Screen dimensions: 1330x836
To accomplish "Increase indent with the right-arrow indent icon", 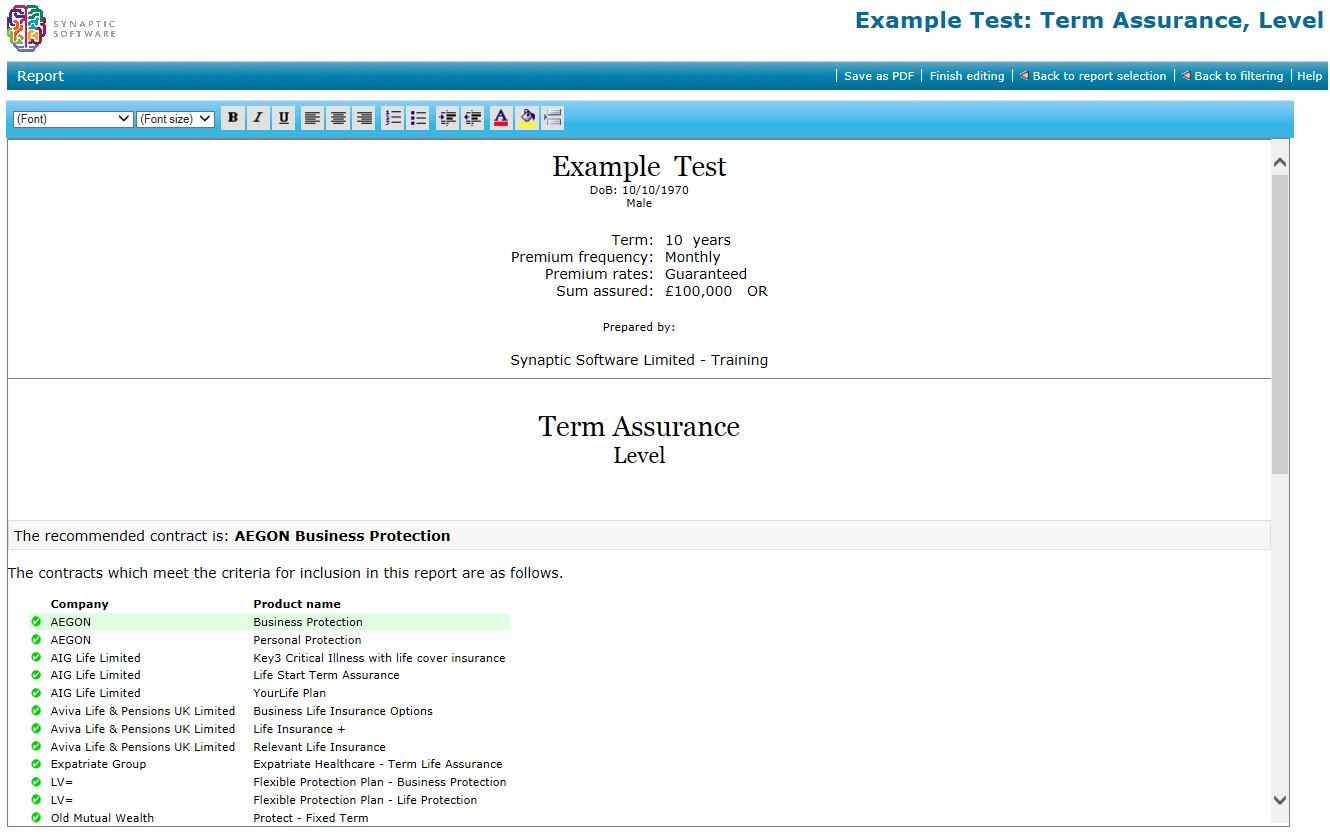I will point(447,118).
